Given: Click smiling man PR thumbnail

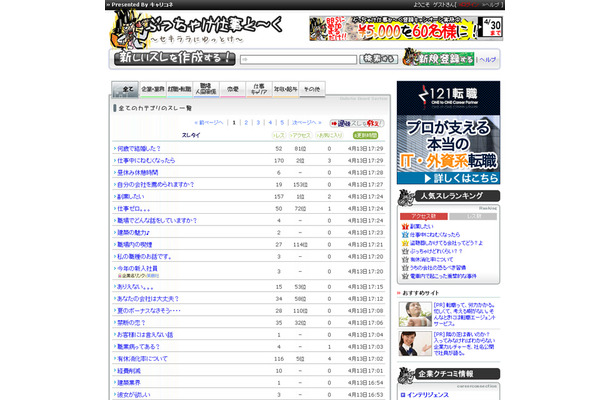Looking at the screenshot, I should point(415,314).
